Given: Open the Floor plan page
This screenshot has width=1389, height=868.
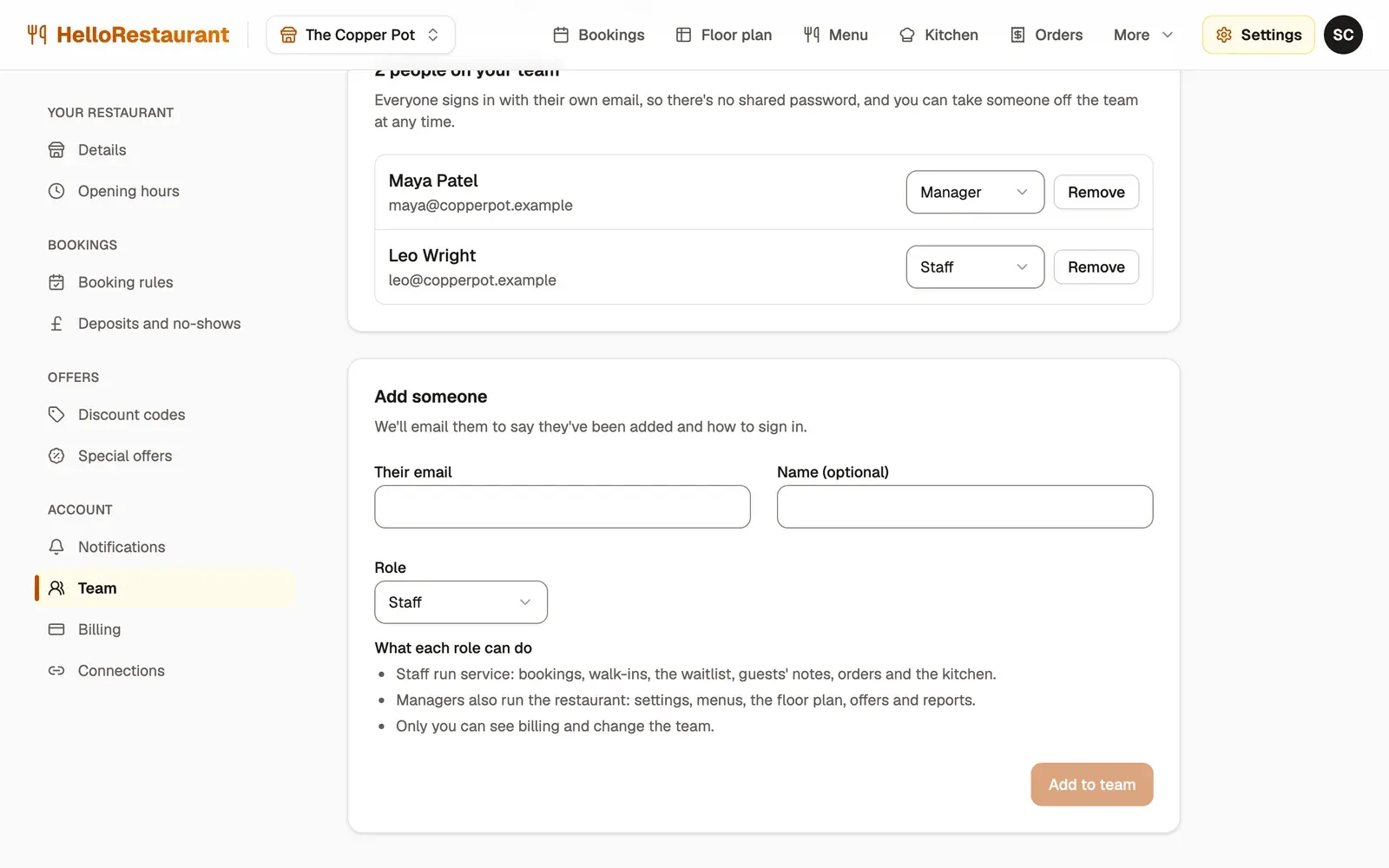Looking at the screenshot, I should 724,35.
